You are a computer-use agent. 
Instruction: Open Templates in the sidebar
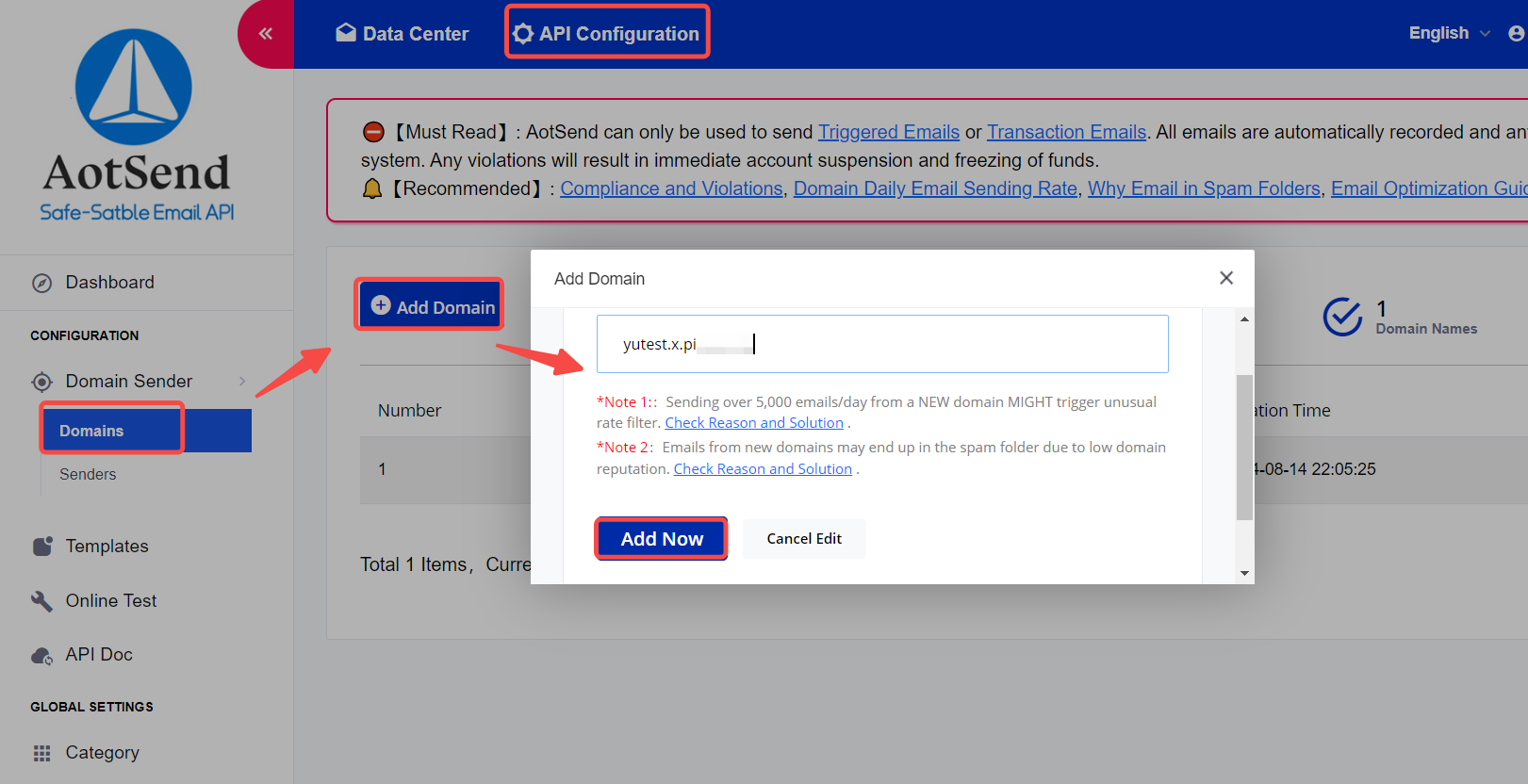click(107, 547)
